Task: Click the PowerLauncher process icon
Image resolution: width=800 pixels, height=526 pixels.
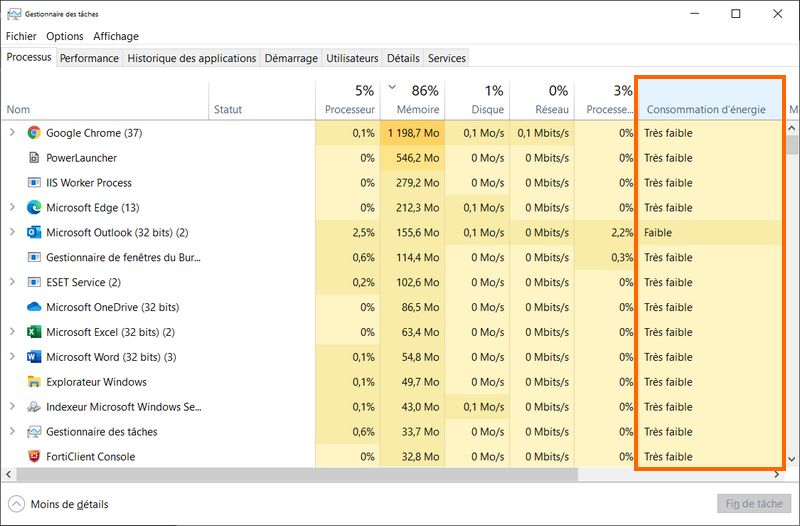Action: [x=34, y=158]
